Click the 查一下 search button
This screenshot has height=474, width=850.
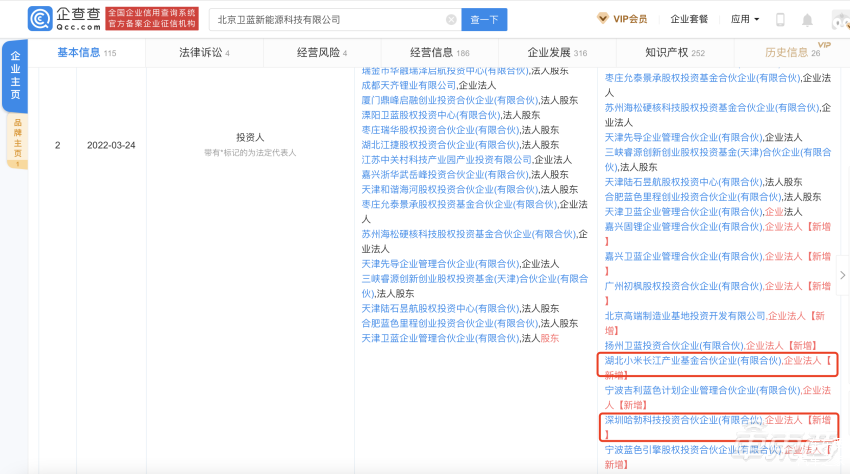(484, 19)
